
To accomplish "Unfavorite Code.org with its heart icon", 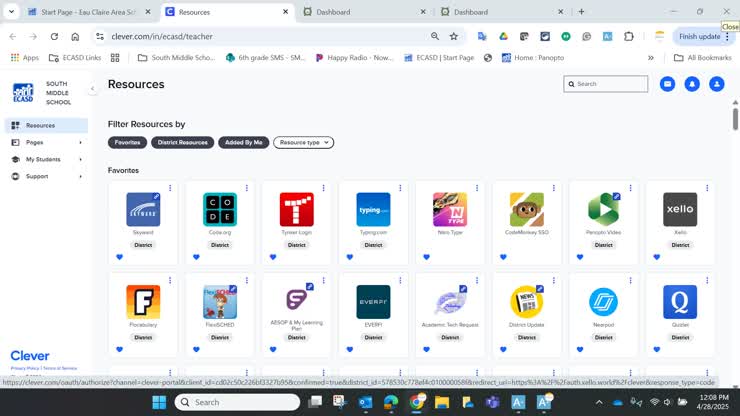I will pyautogui.click(x=196, y=257).
